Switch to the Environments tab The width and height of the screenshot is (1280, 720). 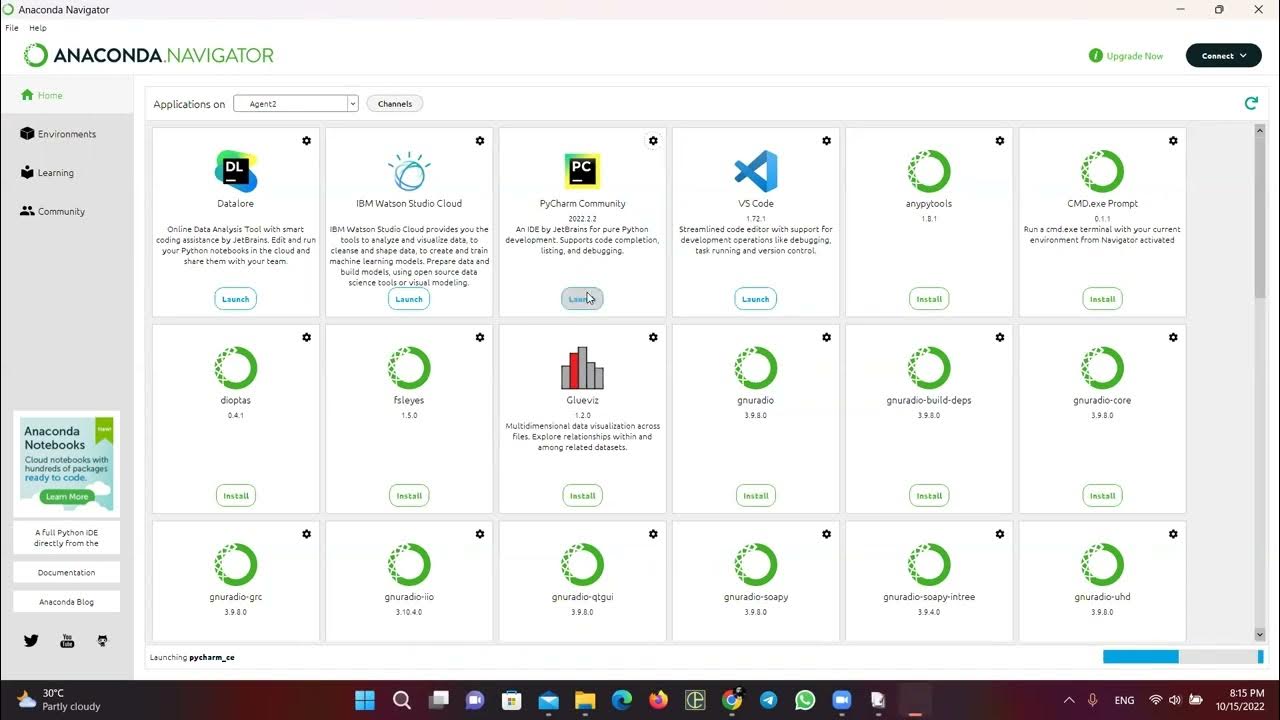[66, 134]
